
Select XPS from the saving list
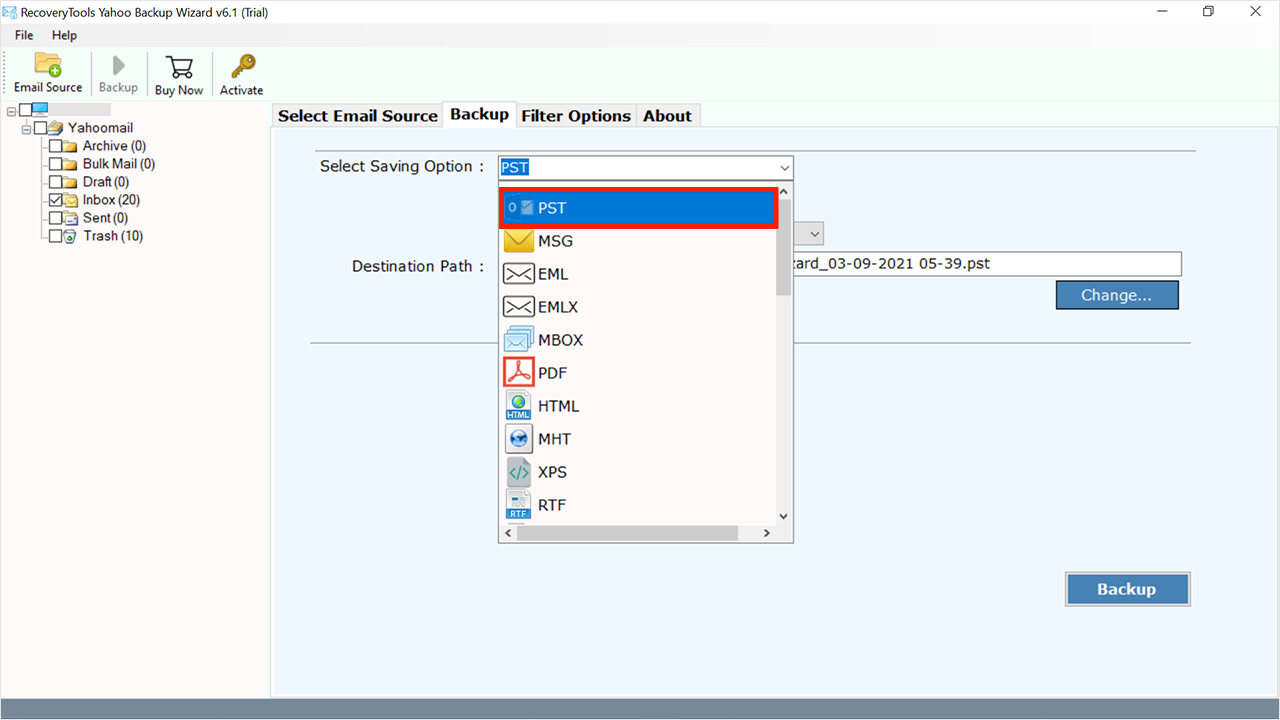pos(638,472)
